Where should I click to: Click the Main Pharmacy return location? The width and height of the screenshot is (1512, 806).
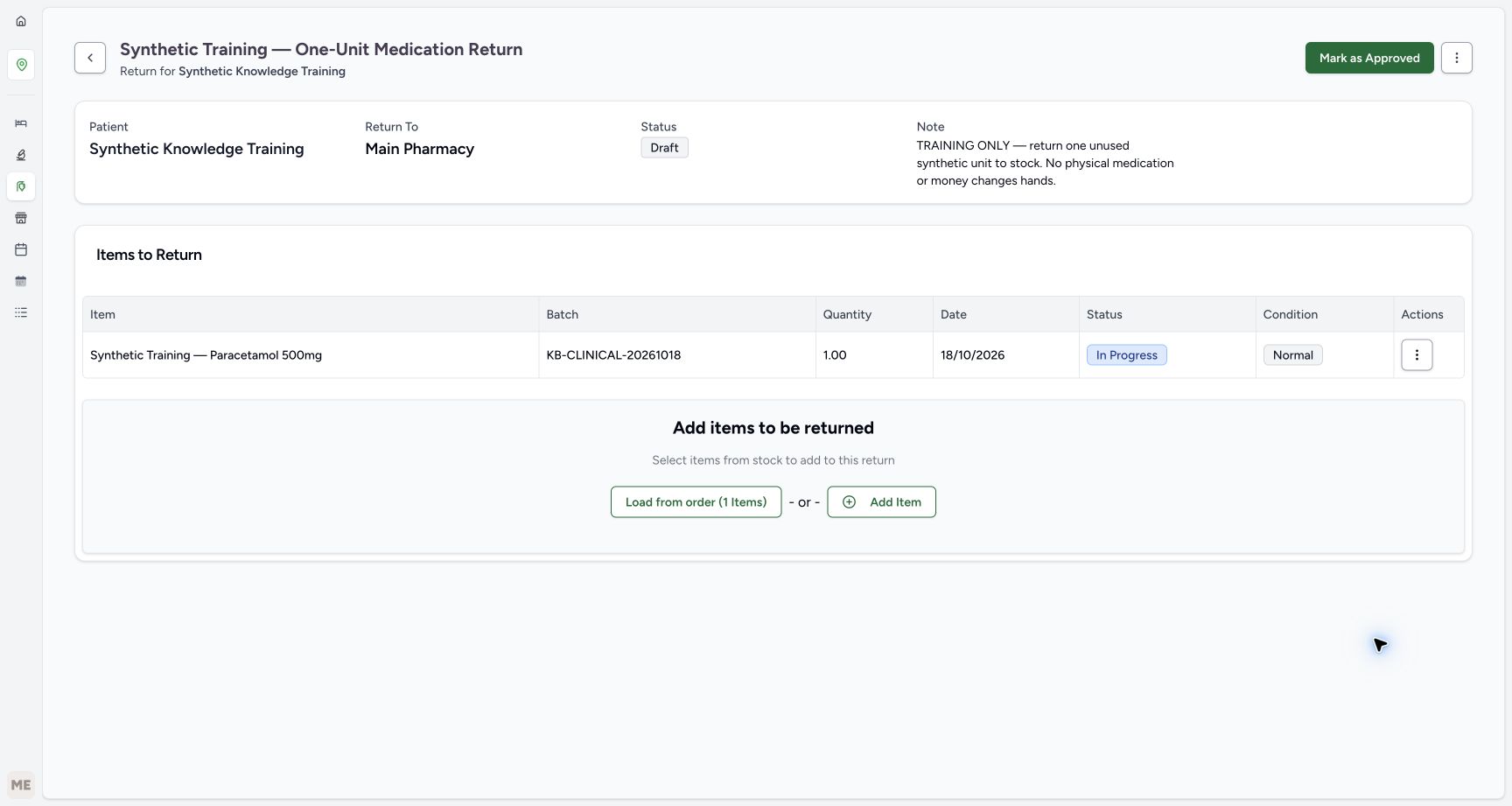[x=419, y=149]
